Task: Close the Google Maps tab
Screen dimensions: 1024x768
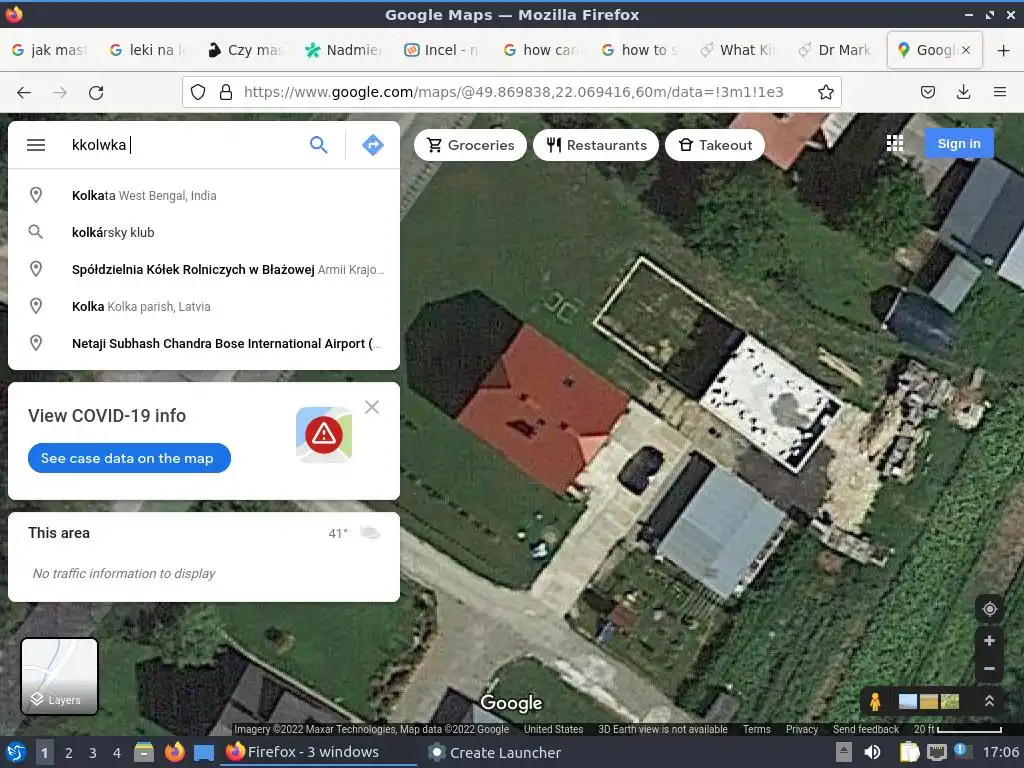Action: click(966, 50)
